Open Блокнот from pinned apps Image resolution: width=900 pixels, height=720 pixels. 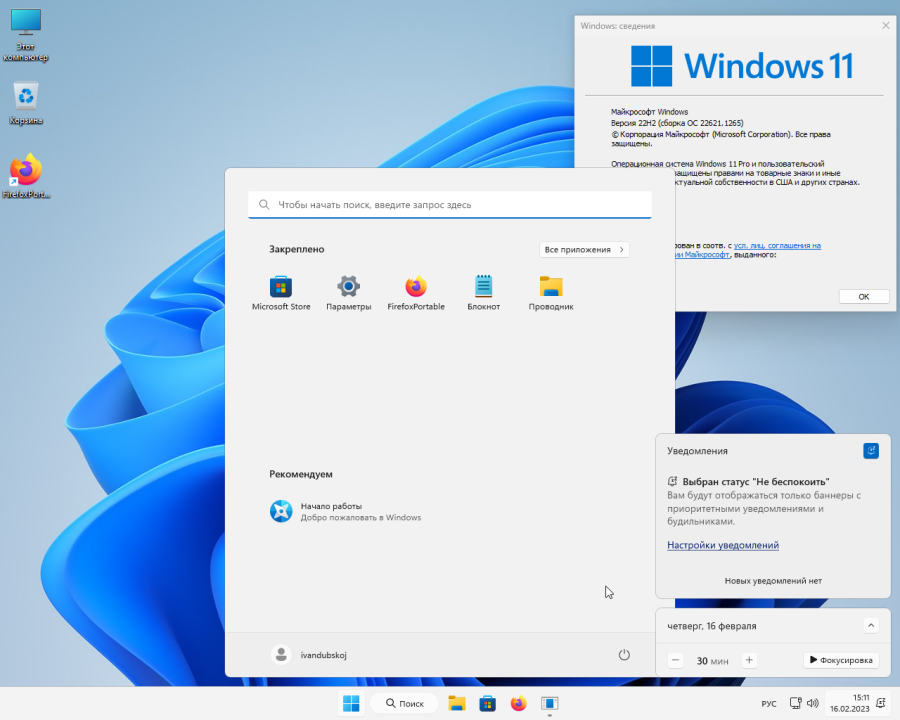pos(483,293)
